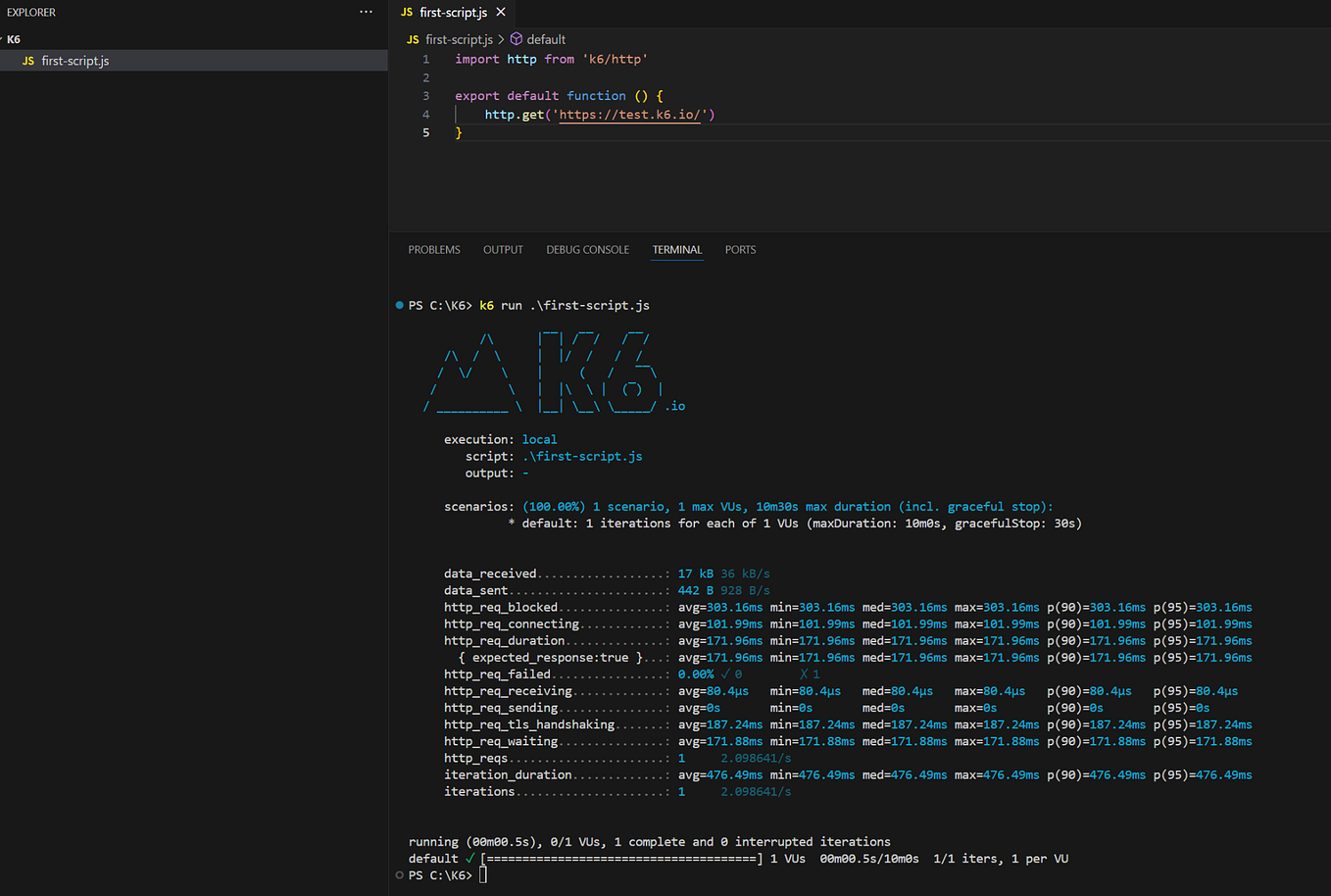Image resolution: width=1331 pixels, height=896 pixels.
Task: Open Explorer more actions ellipsis menu
Action: (366, 12)
